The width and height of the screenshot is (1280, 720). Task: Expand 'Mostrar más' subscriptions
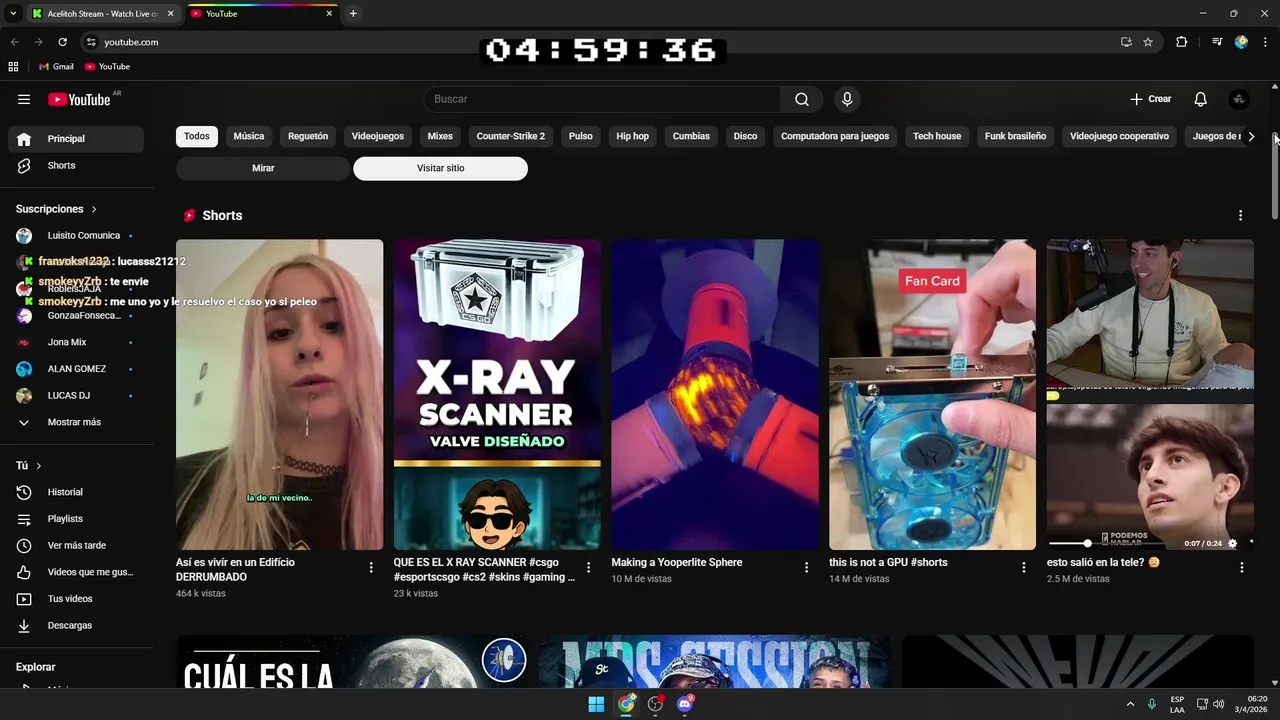click(76, 422)
